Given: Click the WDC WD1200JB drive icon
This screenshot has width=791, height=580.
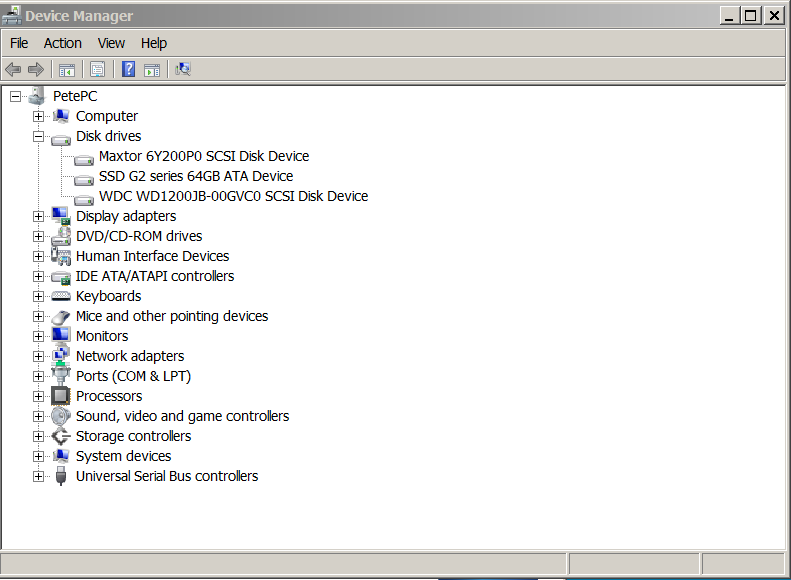Looking at the screenshot, I should point(84,199).
